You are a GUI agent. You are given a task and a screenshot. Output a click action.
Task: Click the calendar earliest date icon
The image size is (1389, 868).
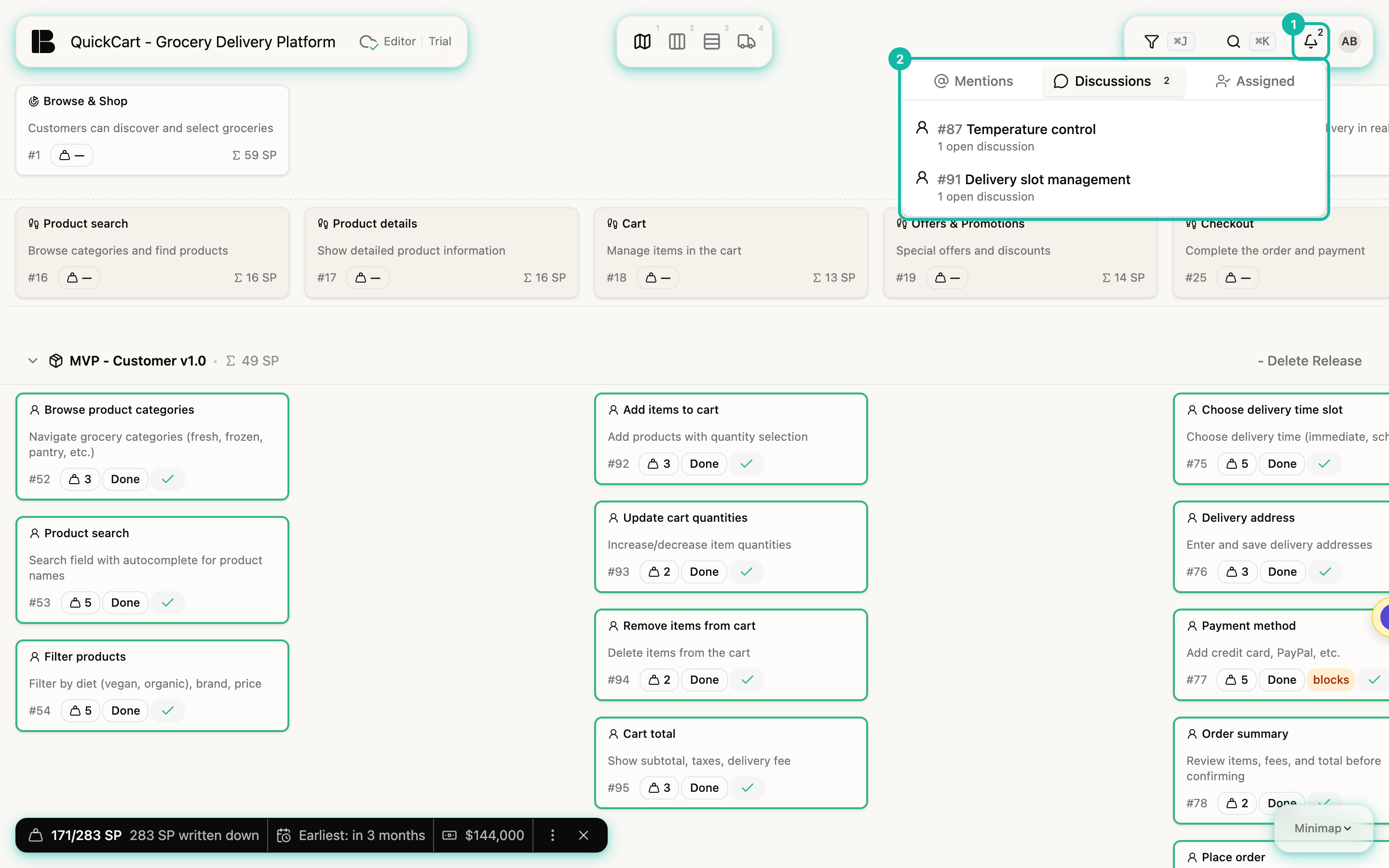click(284, 835)
